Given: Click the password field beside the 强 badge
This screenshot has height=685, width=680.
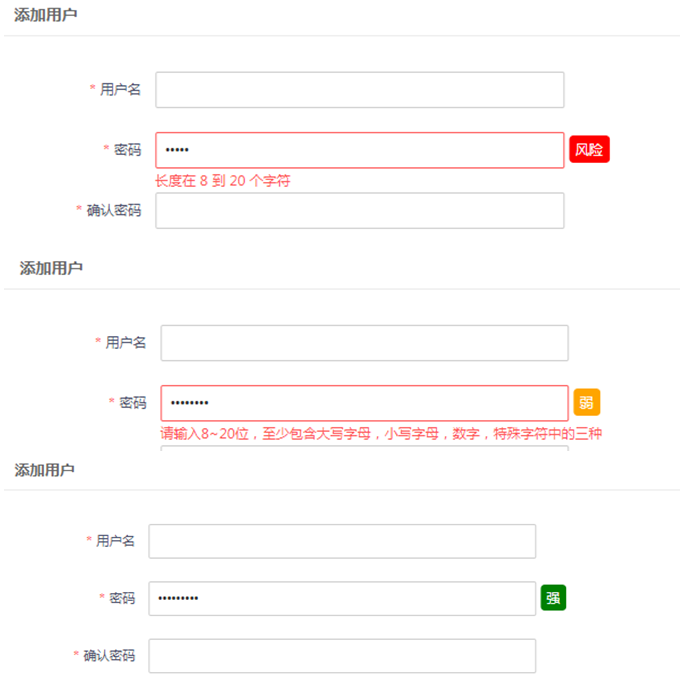Looking at the screenshot, I should tap(342, 598).
